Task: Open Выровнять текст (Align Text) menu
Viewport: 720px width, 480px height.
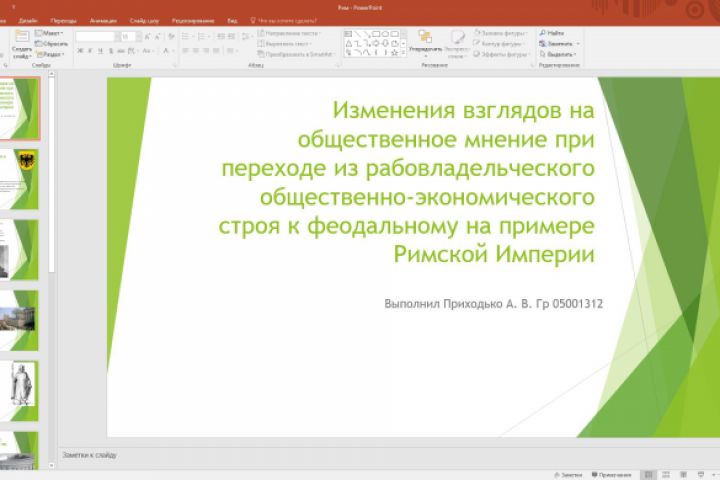Action: [x=285, y=44]
